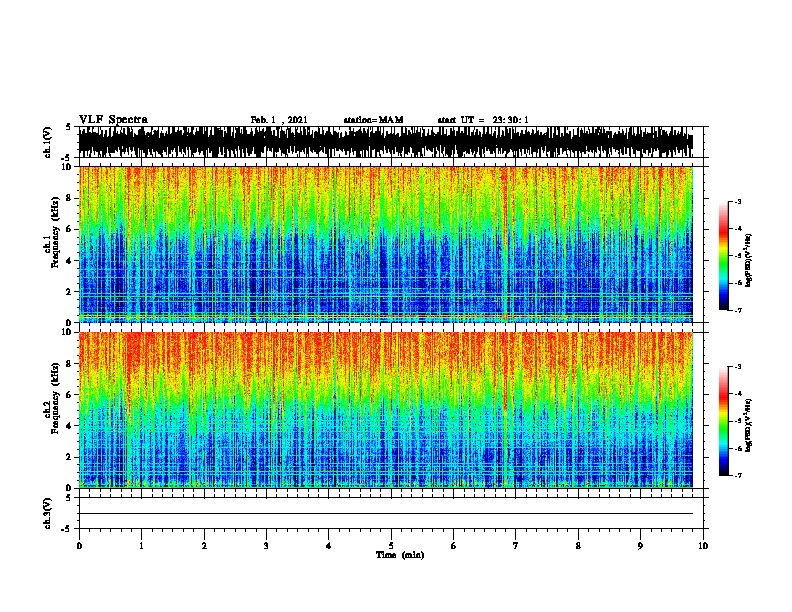Click the "ch.3(V)" axis label
The width and height of the screenshot is (792, 612).
(x=47, y=513)
